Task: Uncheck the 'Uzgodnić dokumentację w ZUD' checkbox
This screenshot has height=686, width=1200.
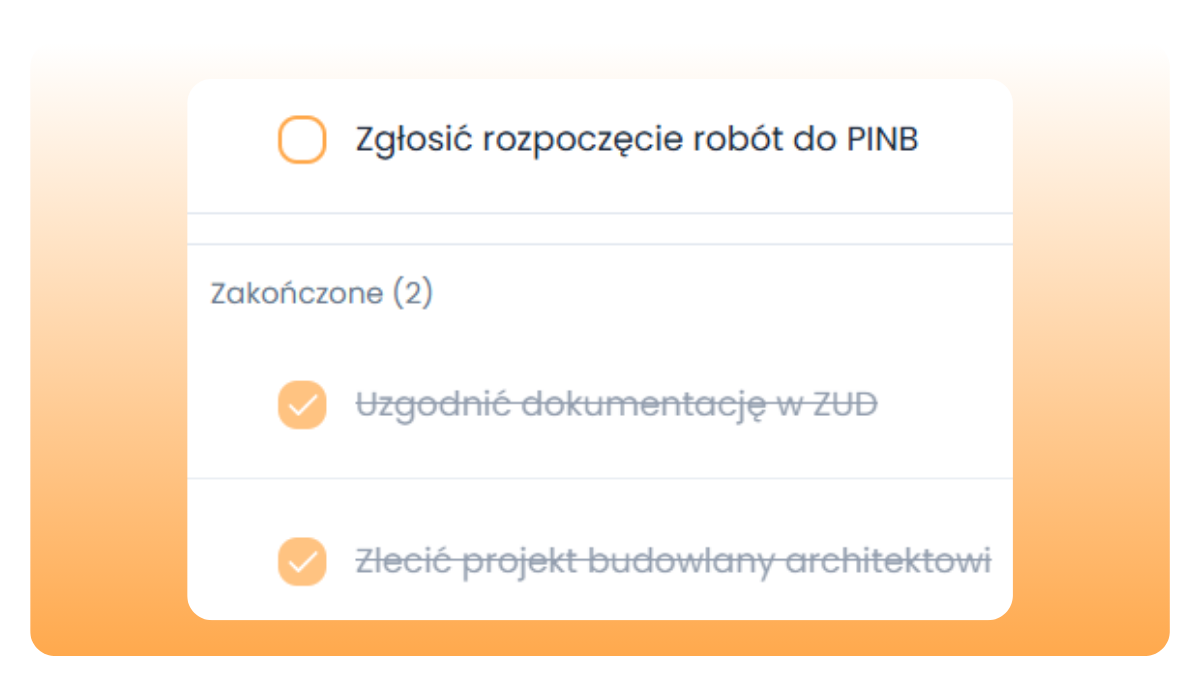Action: [302, 405]
